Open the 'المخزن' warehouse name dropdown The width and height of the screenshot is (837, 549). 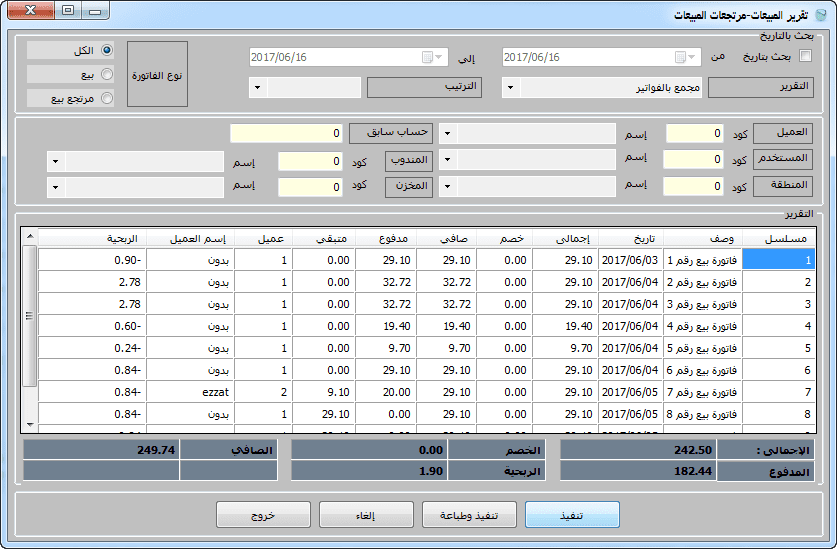coord(54,187)
